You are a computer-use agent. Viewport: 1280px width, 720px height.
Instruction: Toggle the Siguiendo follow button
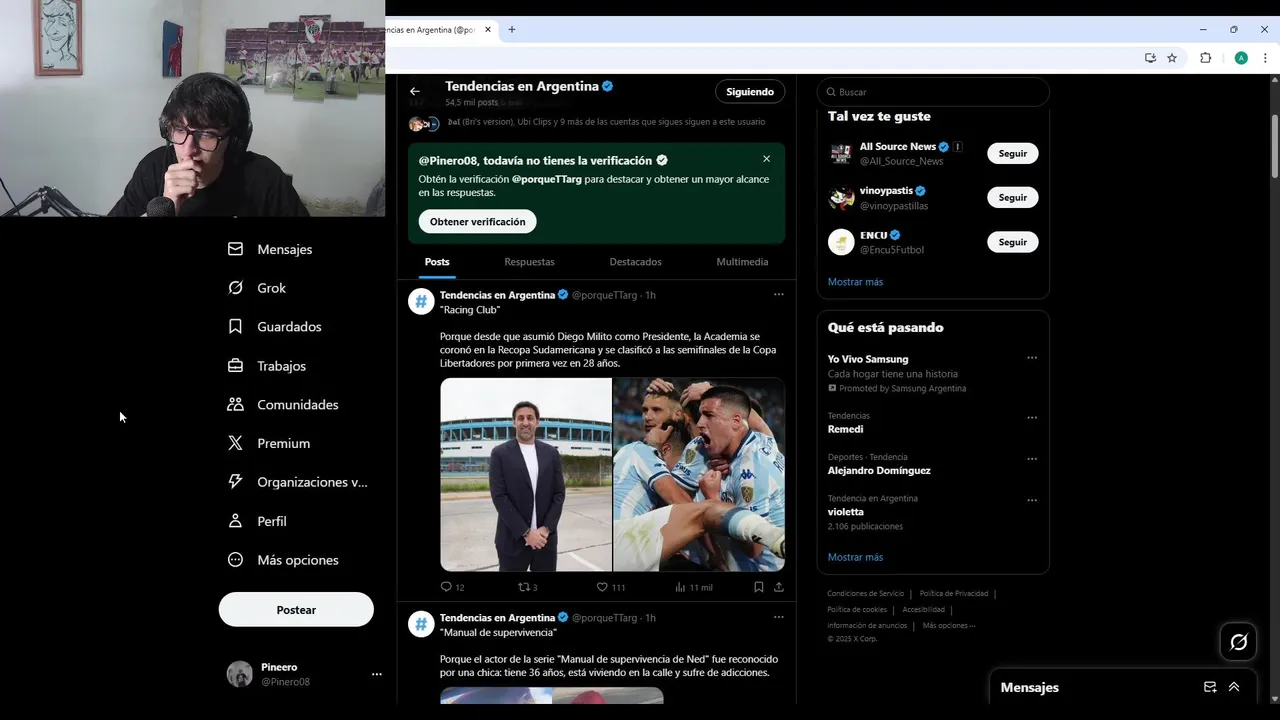coord(750,92)
